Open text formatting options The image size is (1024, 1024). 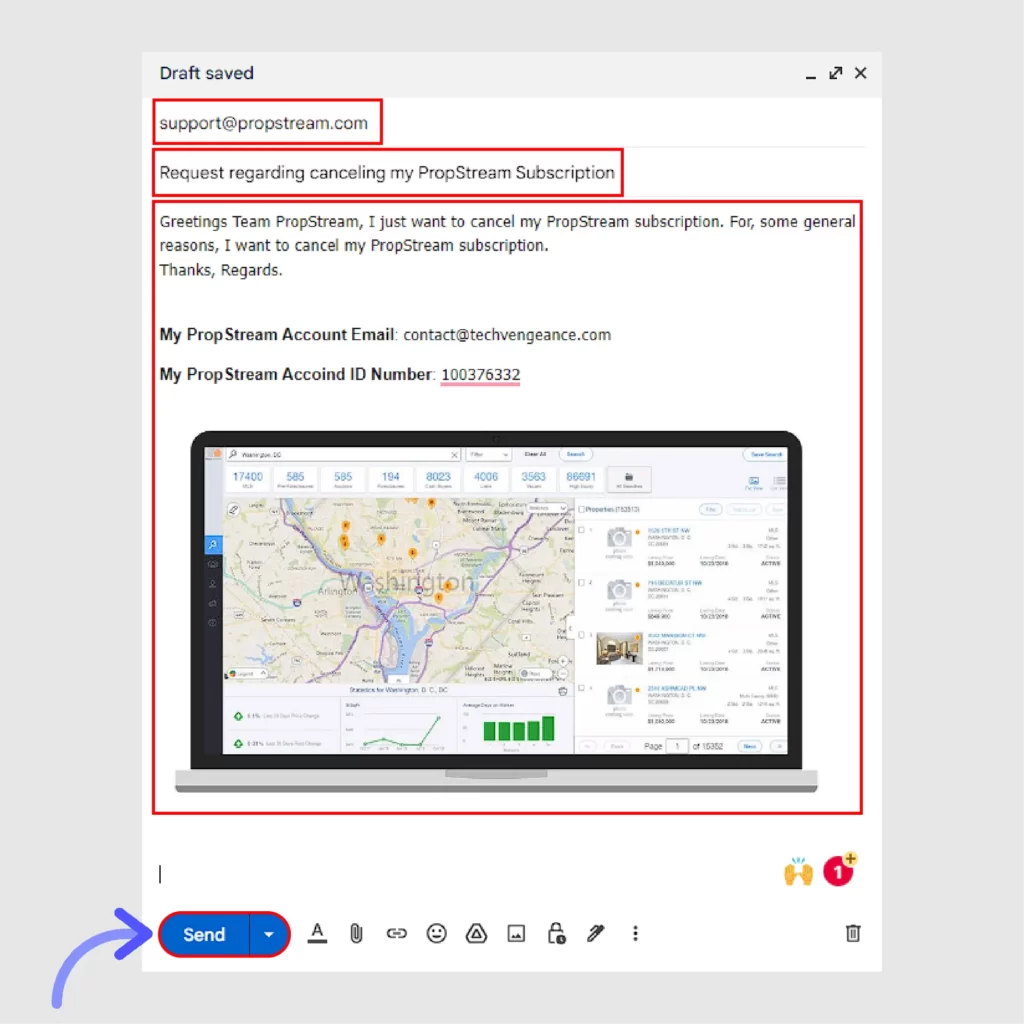317,933
